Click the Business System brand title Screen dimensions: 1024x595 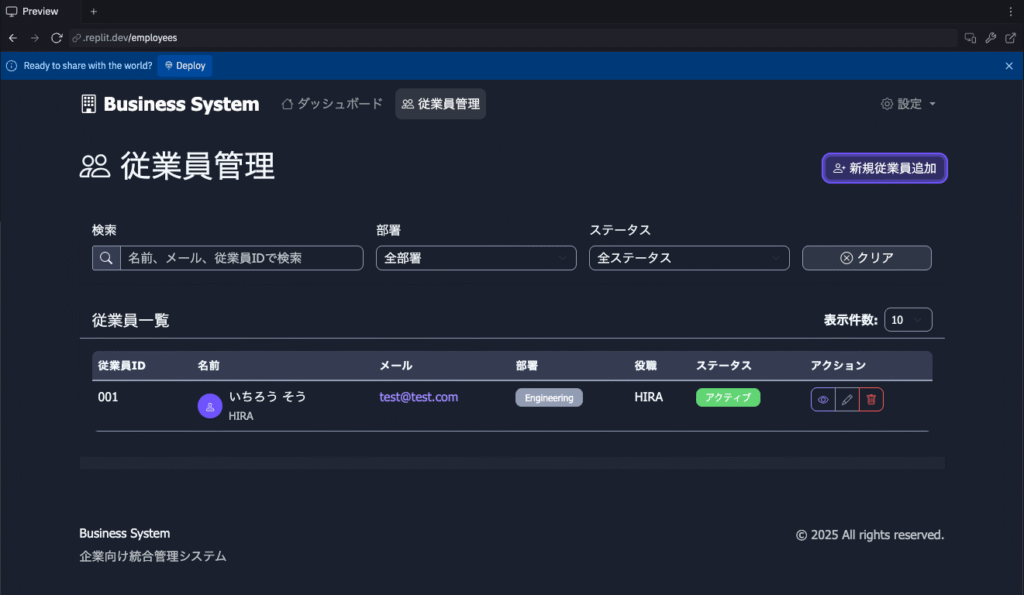pos(181,104)
